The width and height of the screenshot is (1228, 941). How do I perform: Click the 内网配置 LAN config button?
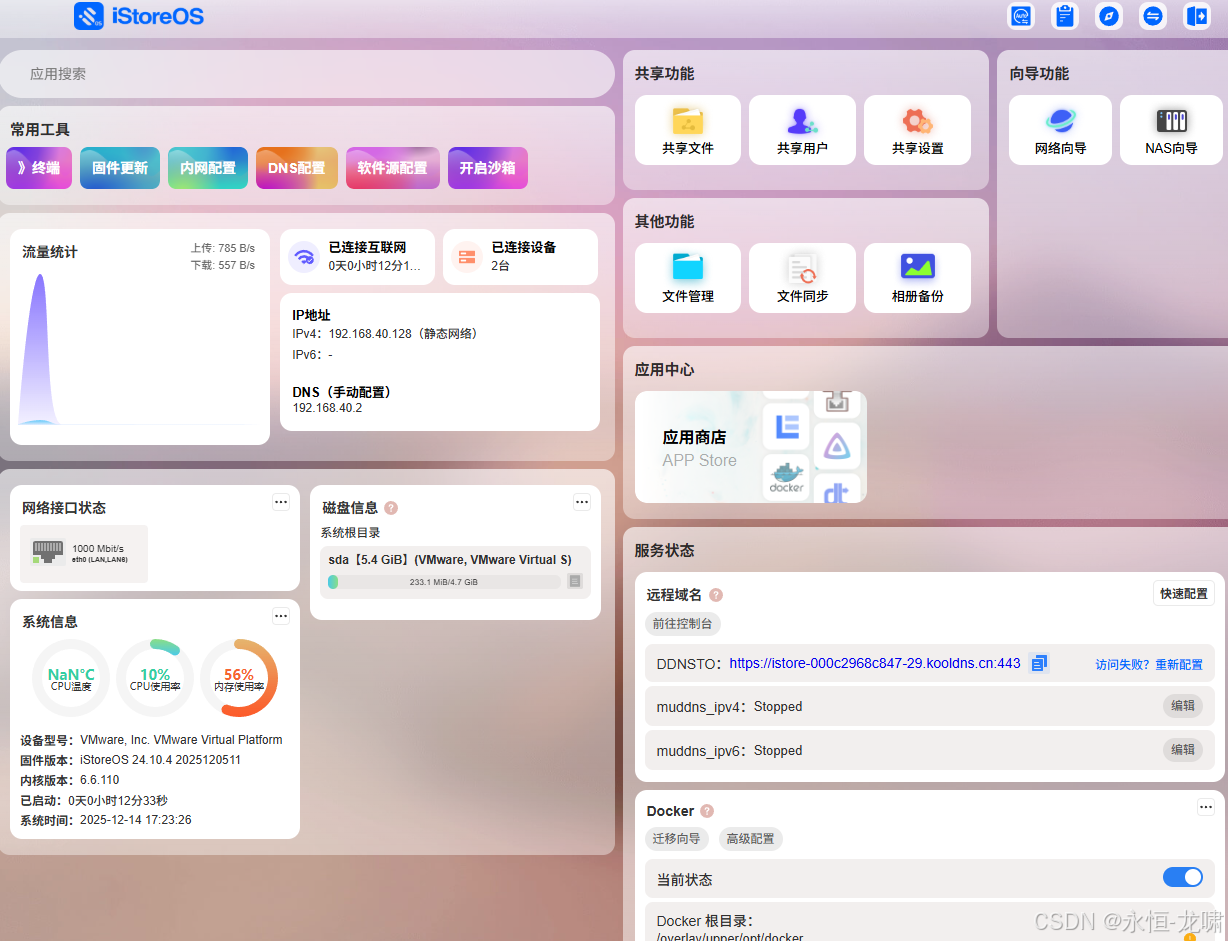point(208,168)
